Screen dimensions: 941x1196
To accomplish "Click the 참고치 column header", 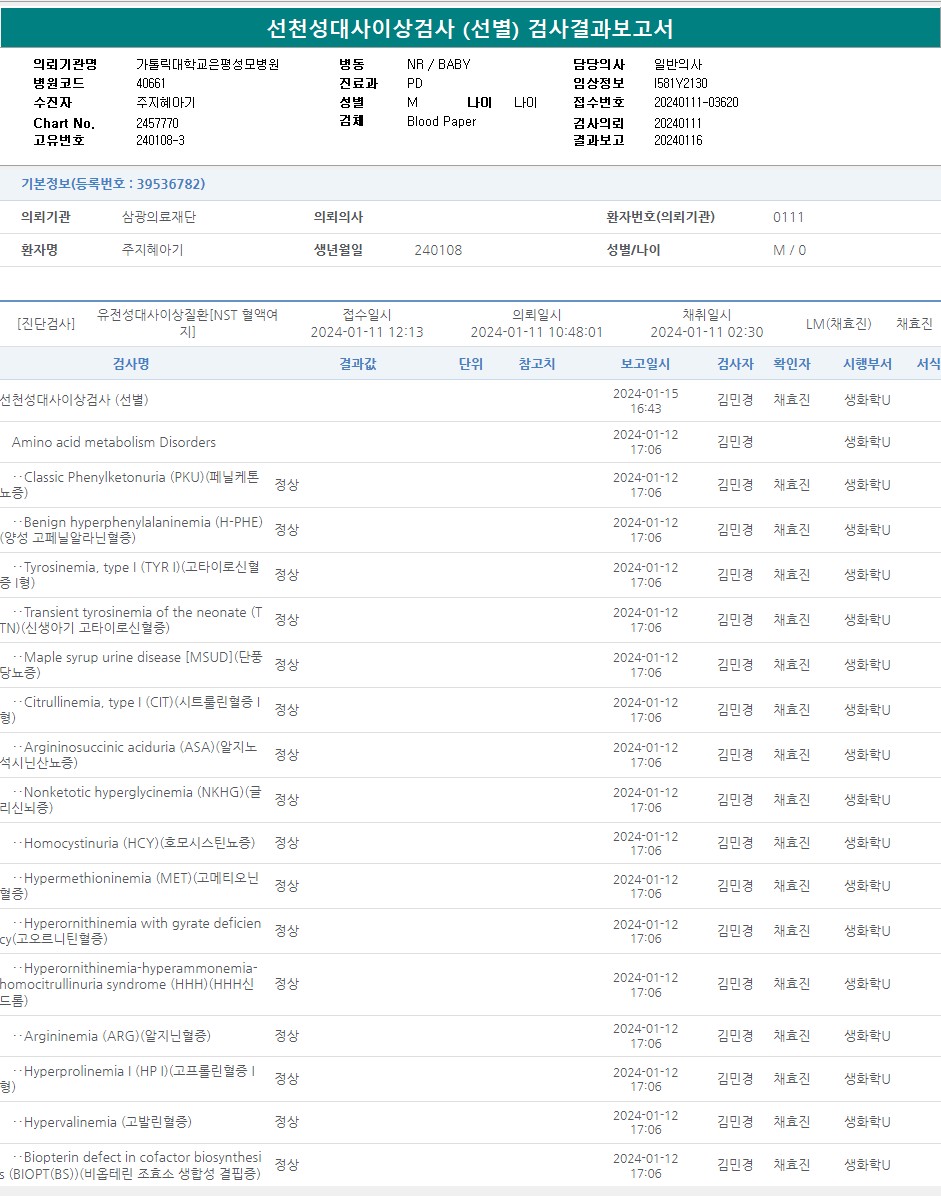I will (537, 364).
